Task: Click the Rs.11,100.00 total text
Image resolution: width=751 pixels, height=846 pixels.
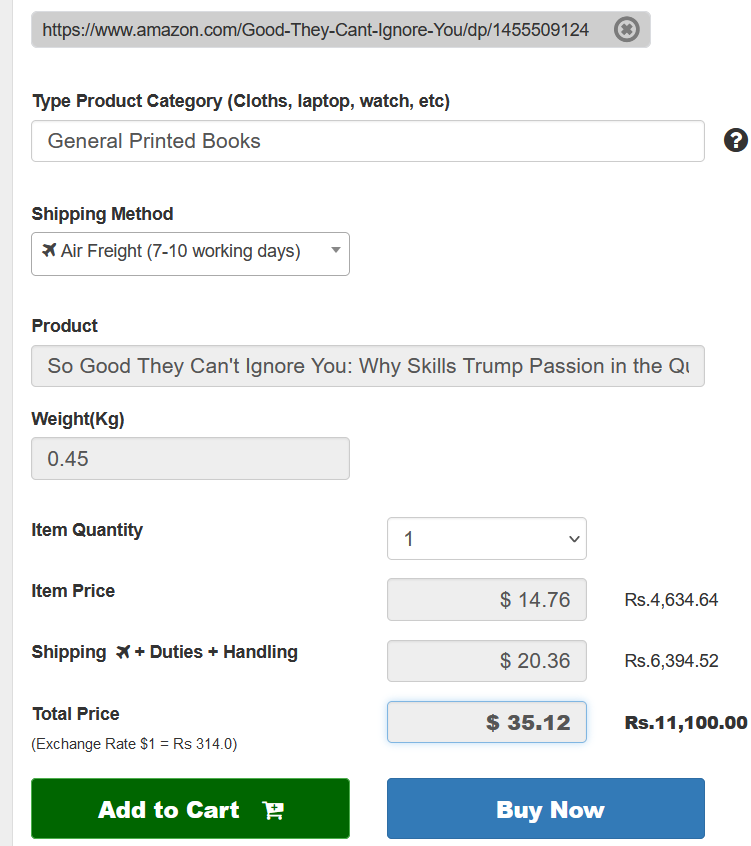Action: click(686, 722)
